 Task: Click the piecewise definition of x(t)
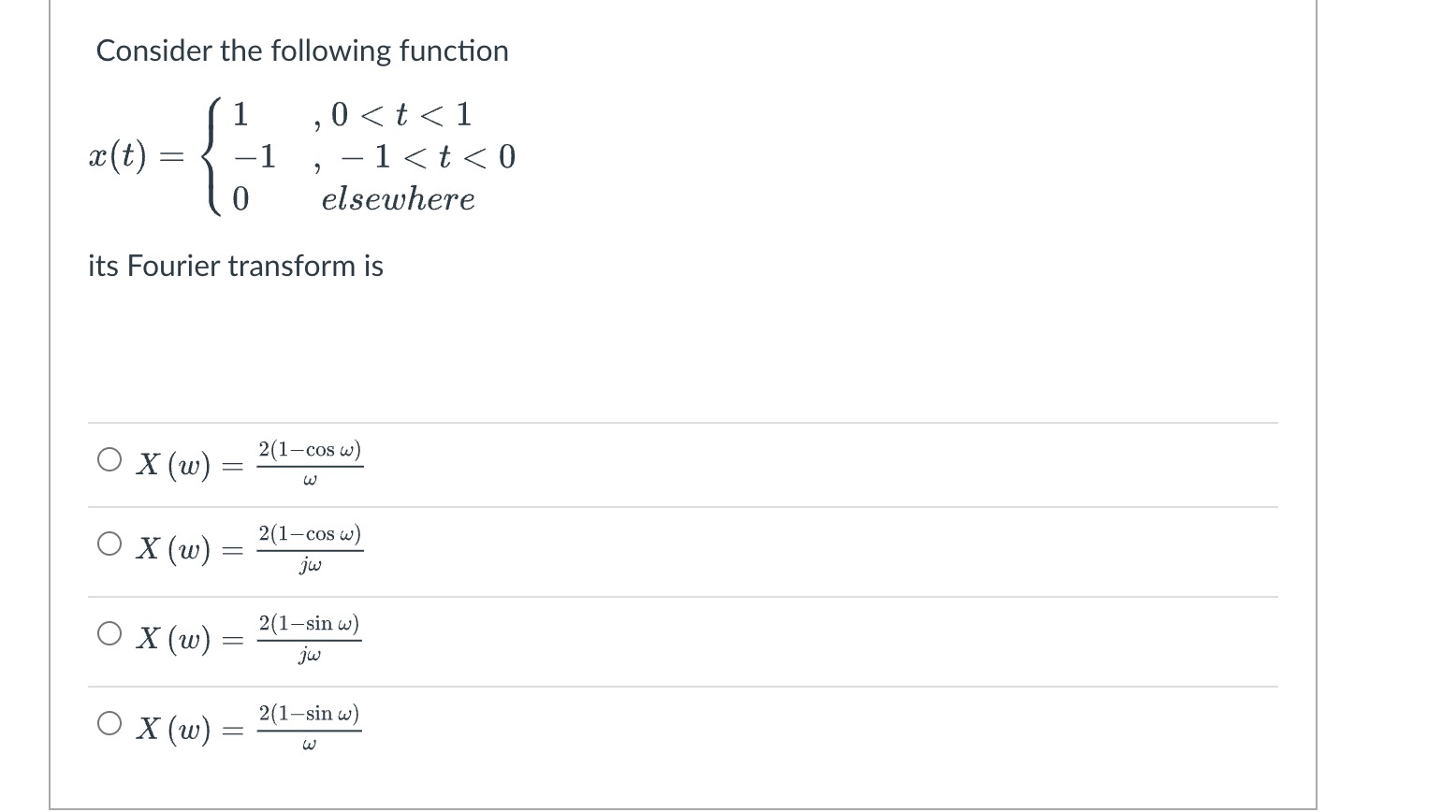pos(299,155)
